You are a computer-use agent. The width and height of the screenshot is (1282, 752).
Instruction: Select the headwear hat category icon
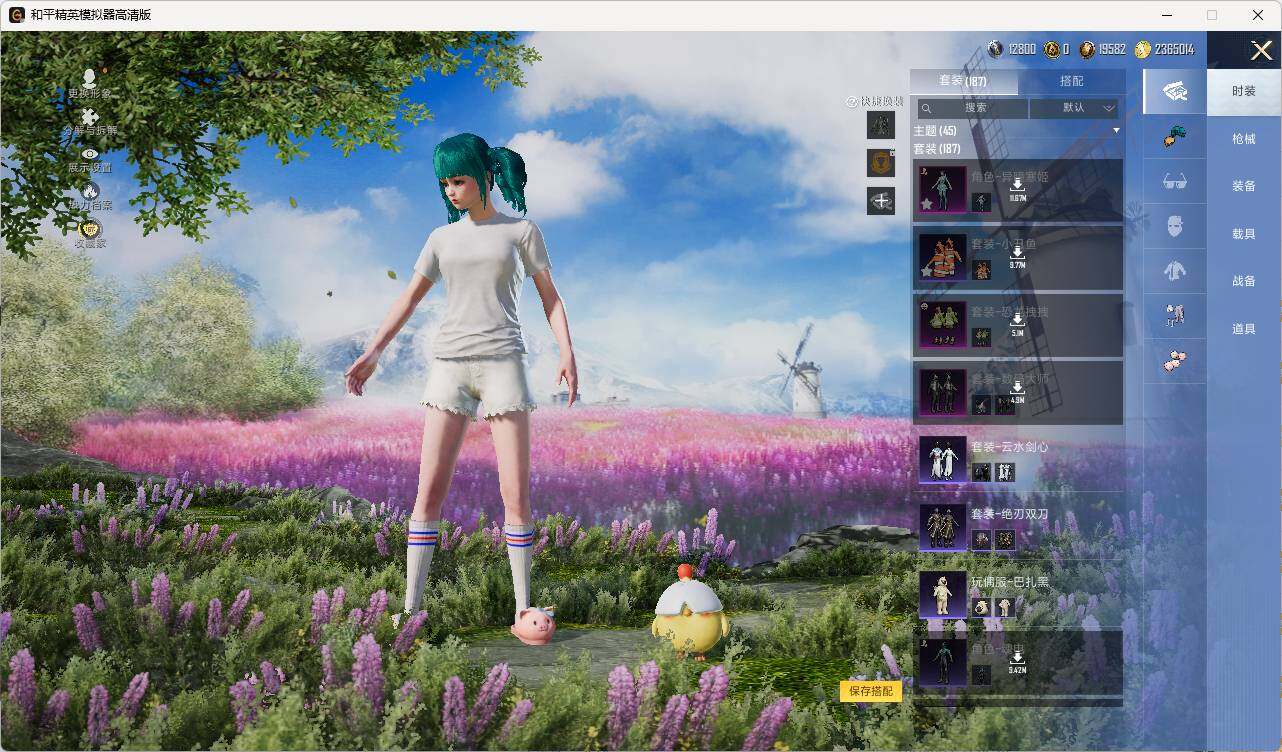coord(1174,136)
